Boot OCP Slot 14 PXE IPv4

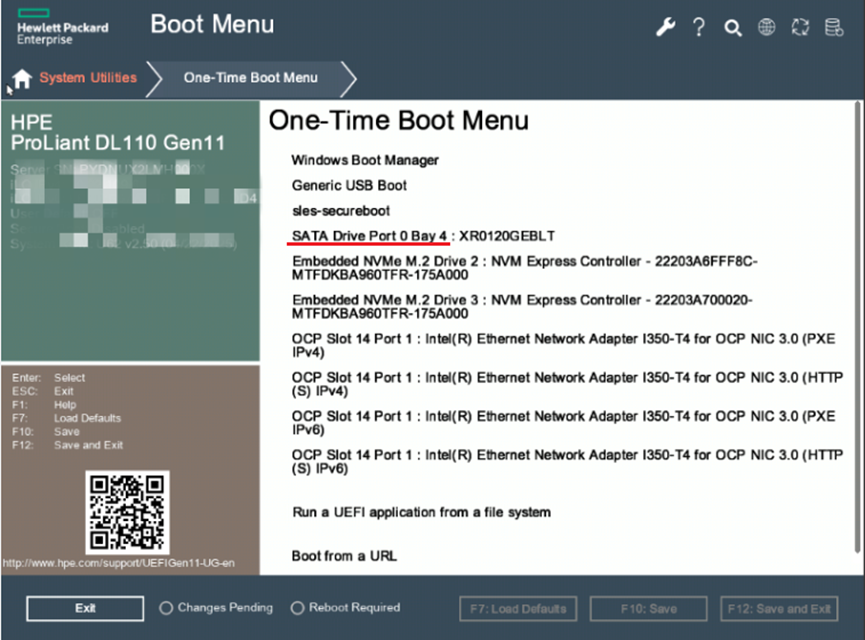(x=563, y=345)
